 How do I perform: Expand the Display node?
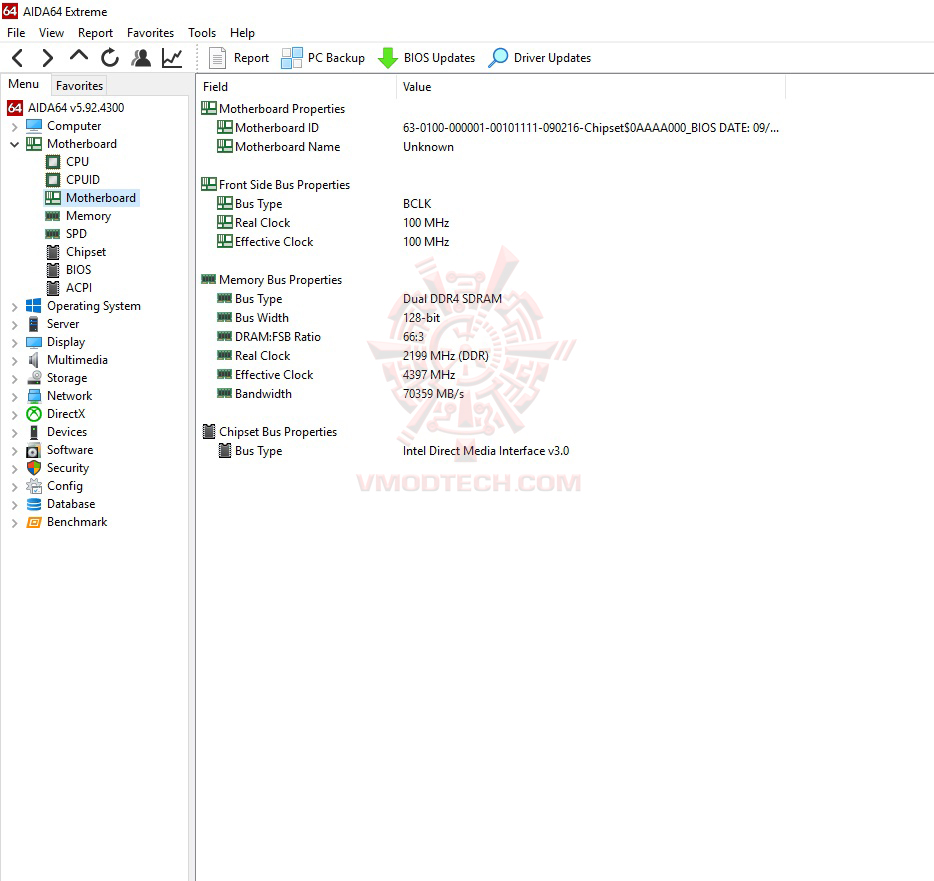click(x=14, y=343)
